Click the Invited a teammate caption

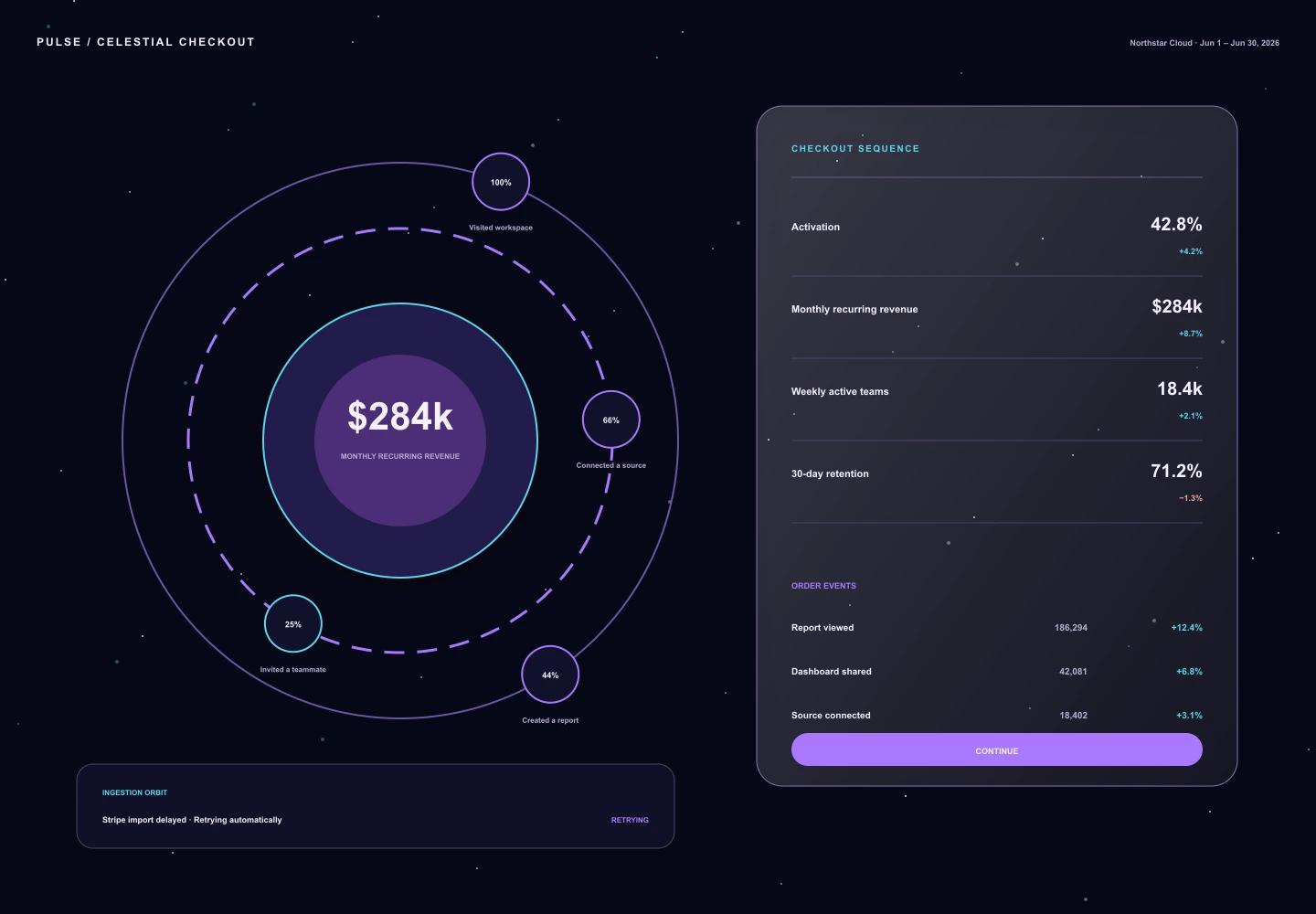[x=293, y=670]
